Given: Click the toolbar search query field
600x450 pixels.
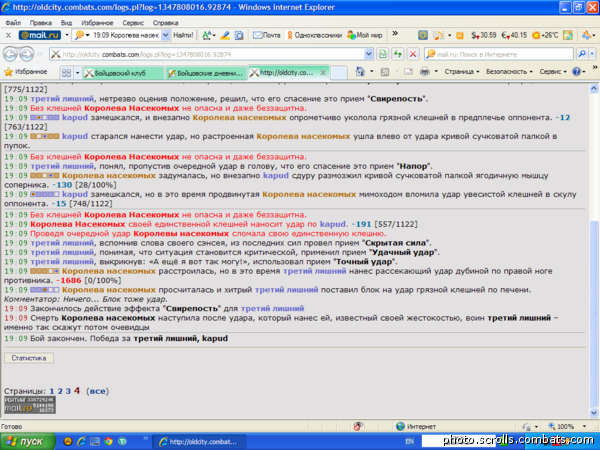Looking at the screenshot, I should (x=122, y=35).
